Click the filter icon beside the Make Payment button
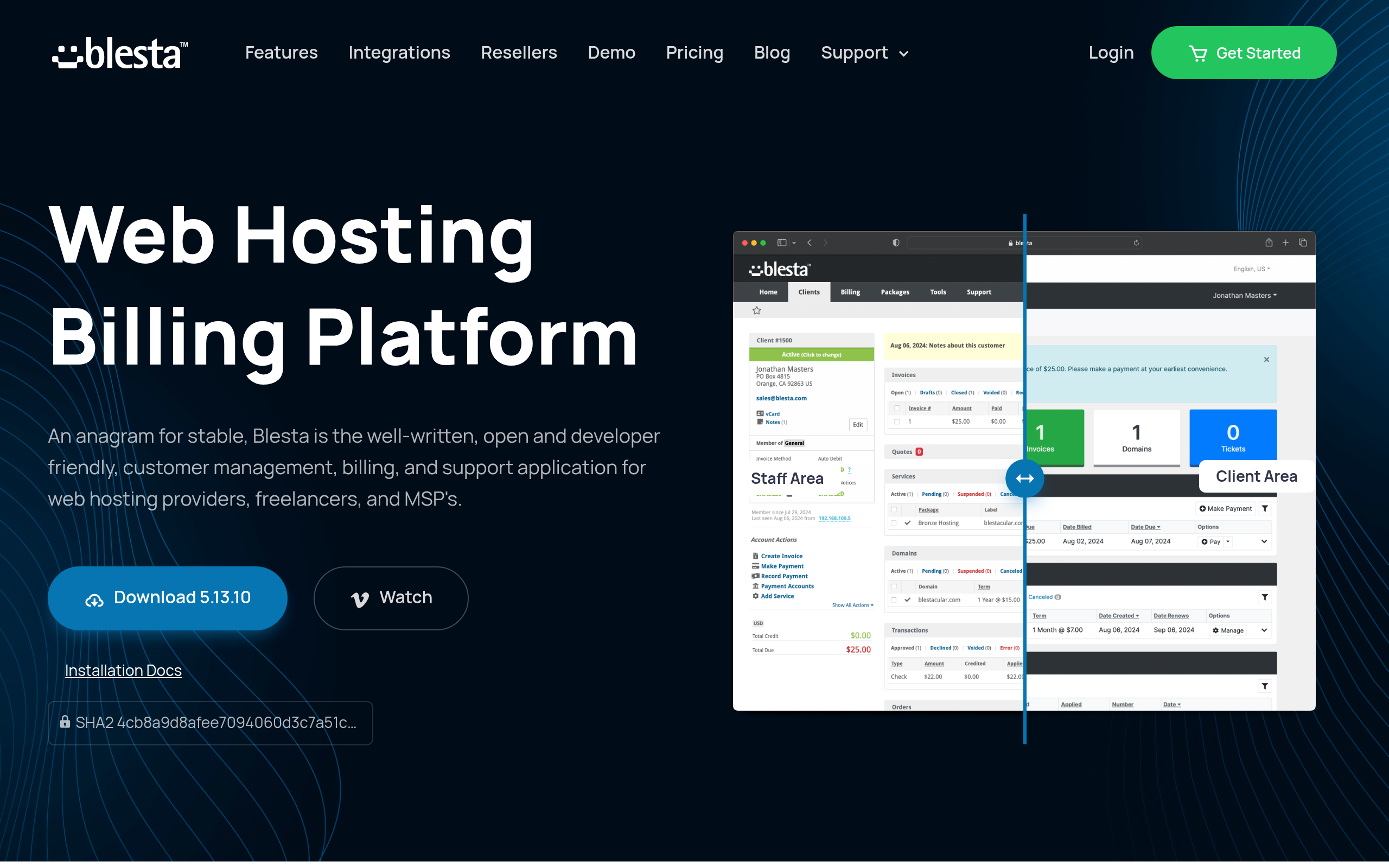The image size is (1389, 868). 1265,509
